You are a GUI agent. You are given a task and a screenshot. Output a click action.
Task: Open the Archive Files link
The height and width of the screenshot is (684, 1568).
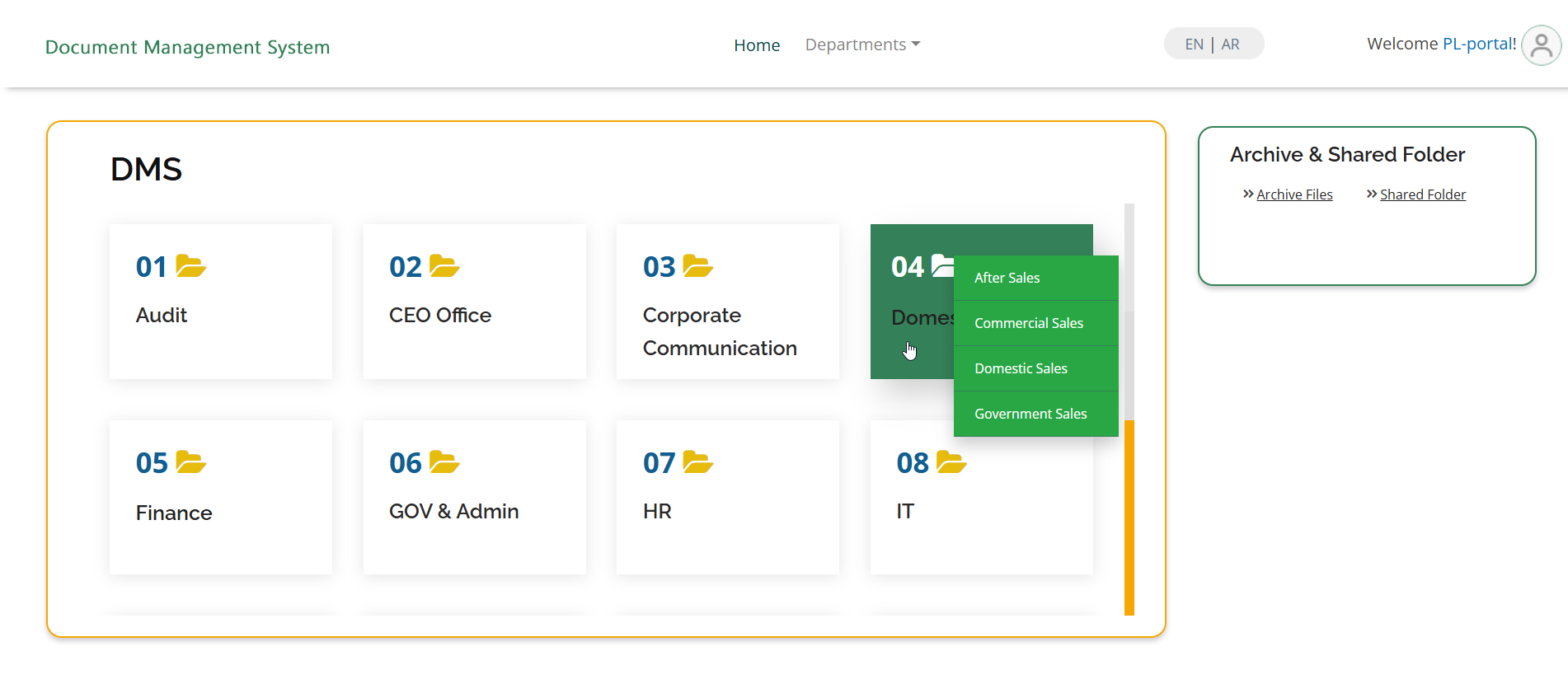(1293, 194)
